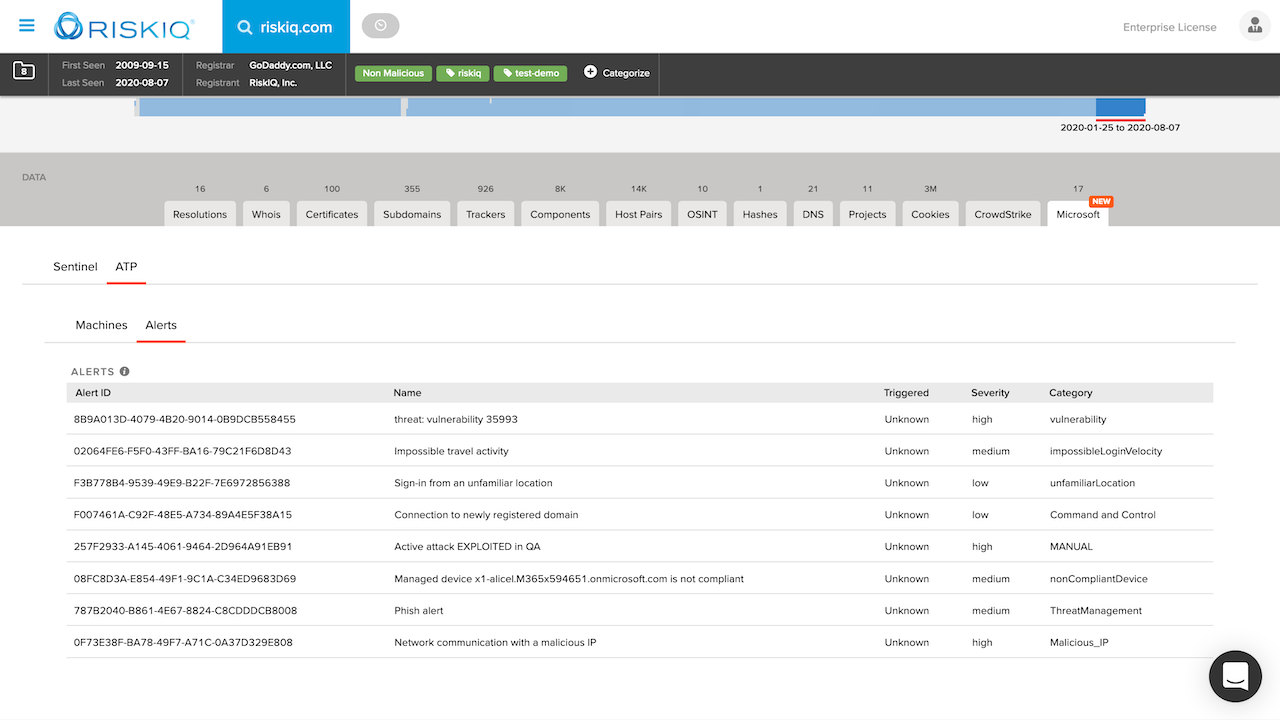Open the Whois tab
The height and width of the screenshot is (720, 1280).
click(266, 214)
